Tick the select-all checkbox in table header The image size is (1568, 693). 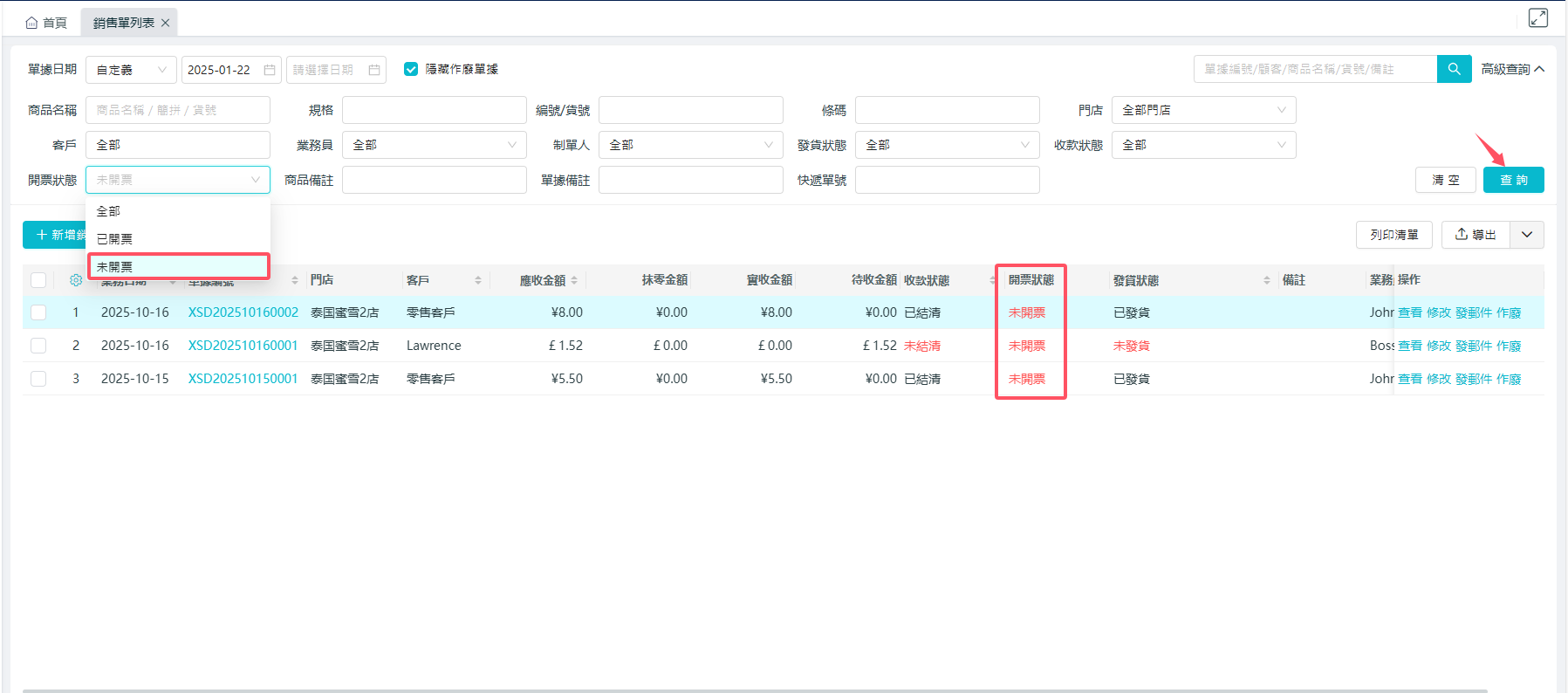38,280
